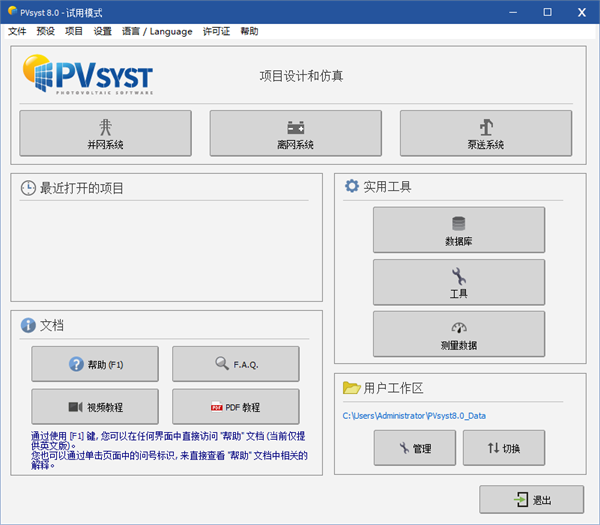
Task: Click the PVsyst logo
Action: (x=88, y=74)
